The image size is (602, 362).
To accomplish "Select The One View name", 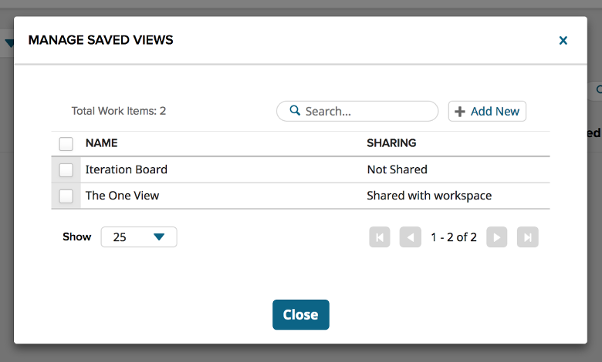I will point(122,196).
